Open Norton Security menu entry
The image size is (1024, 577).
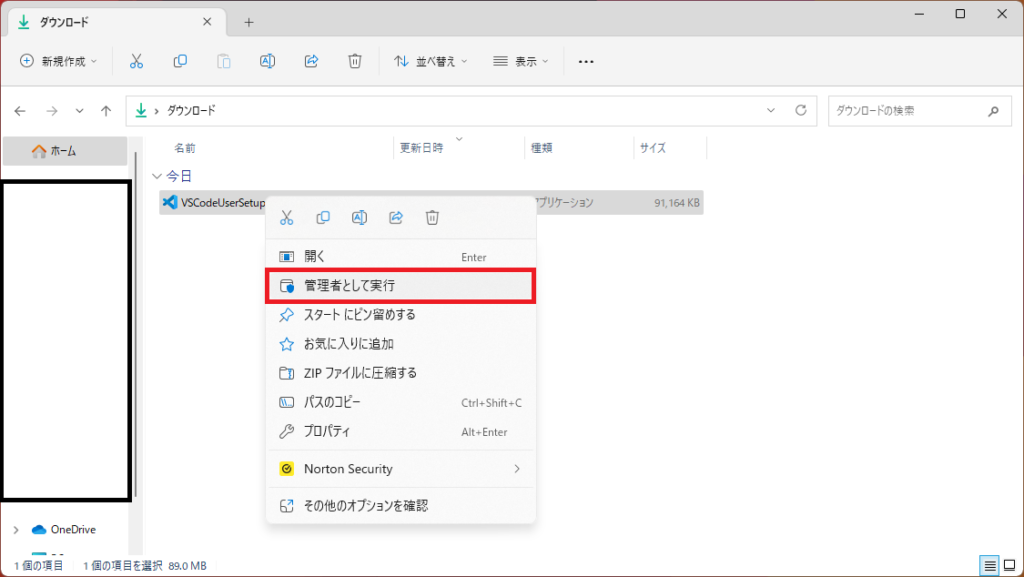coord(401,469)
